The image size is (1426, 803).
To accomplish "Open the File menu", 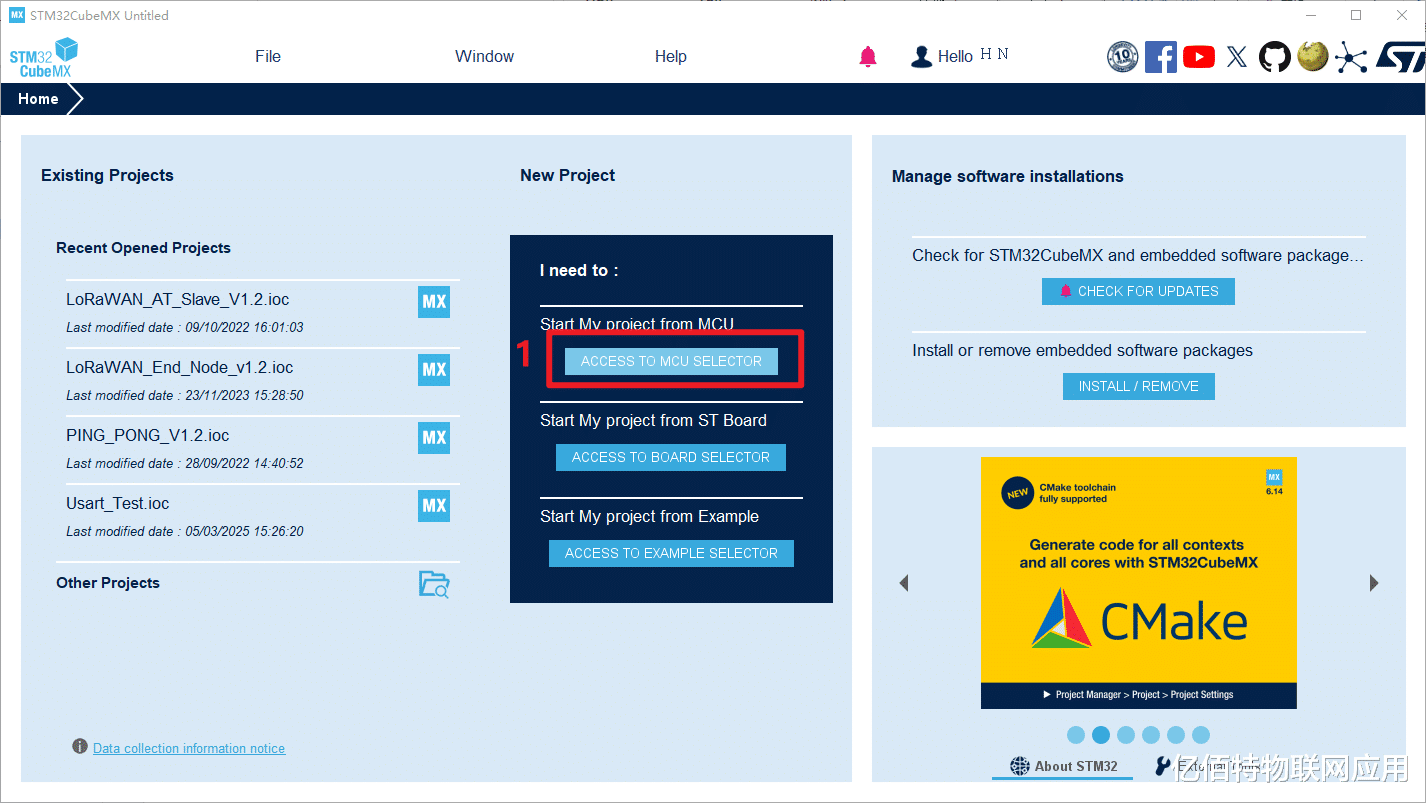I will click(x=268, y=57).
